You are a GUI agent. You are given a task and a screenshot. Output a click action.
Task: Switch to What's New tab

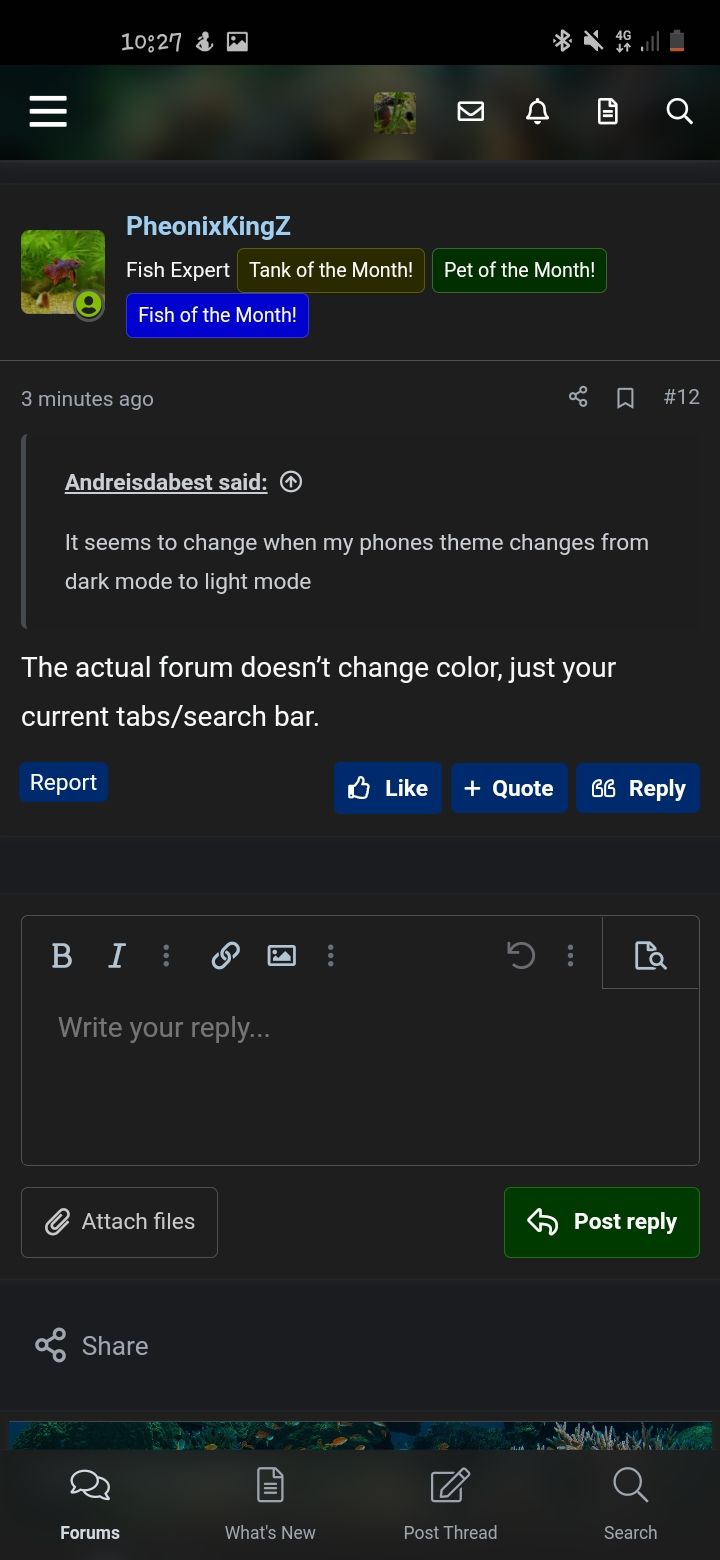pos(270,1504)
